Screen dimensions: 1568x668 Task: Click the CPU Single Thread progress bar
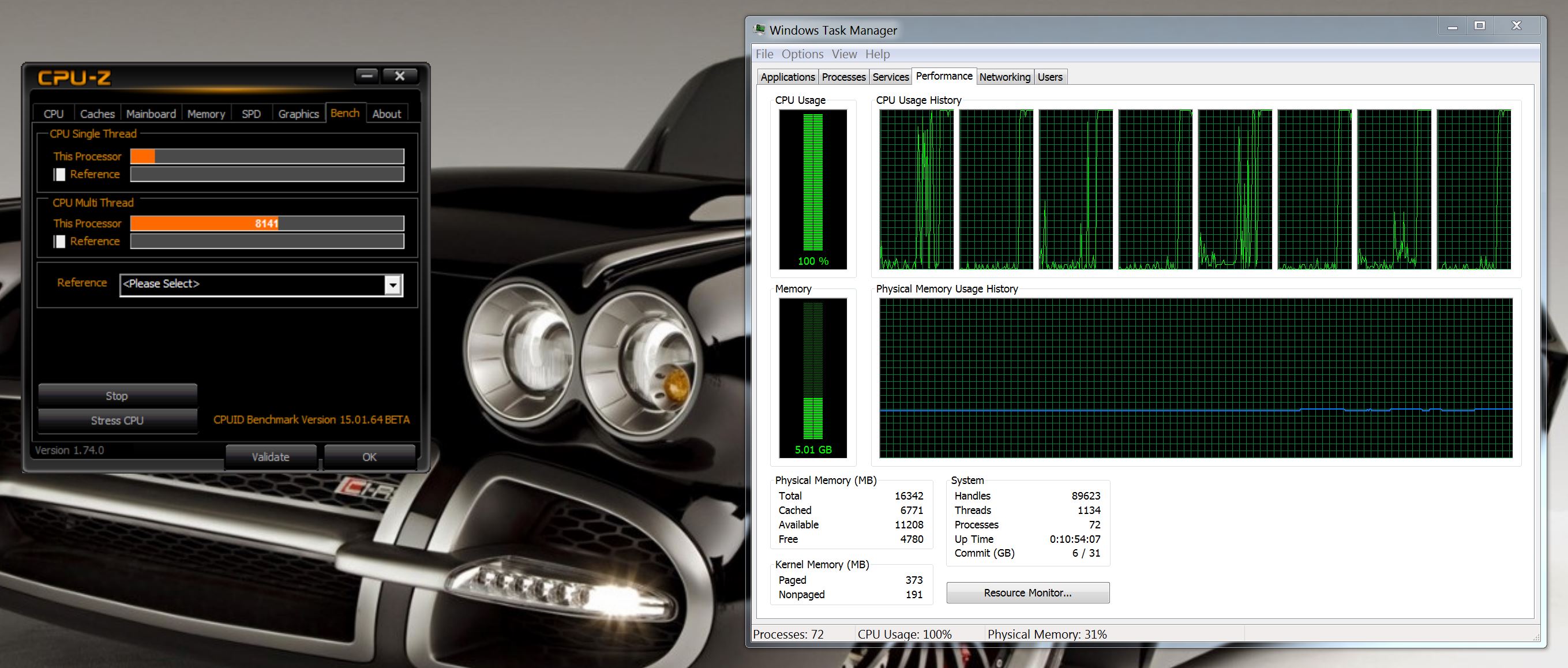267,156
